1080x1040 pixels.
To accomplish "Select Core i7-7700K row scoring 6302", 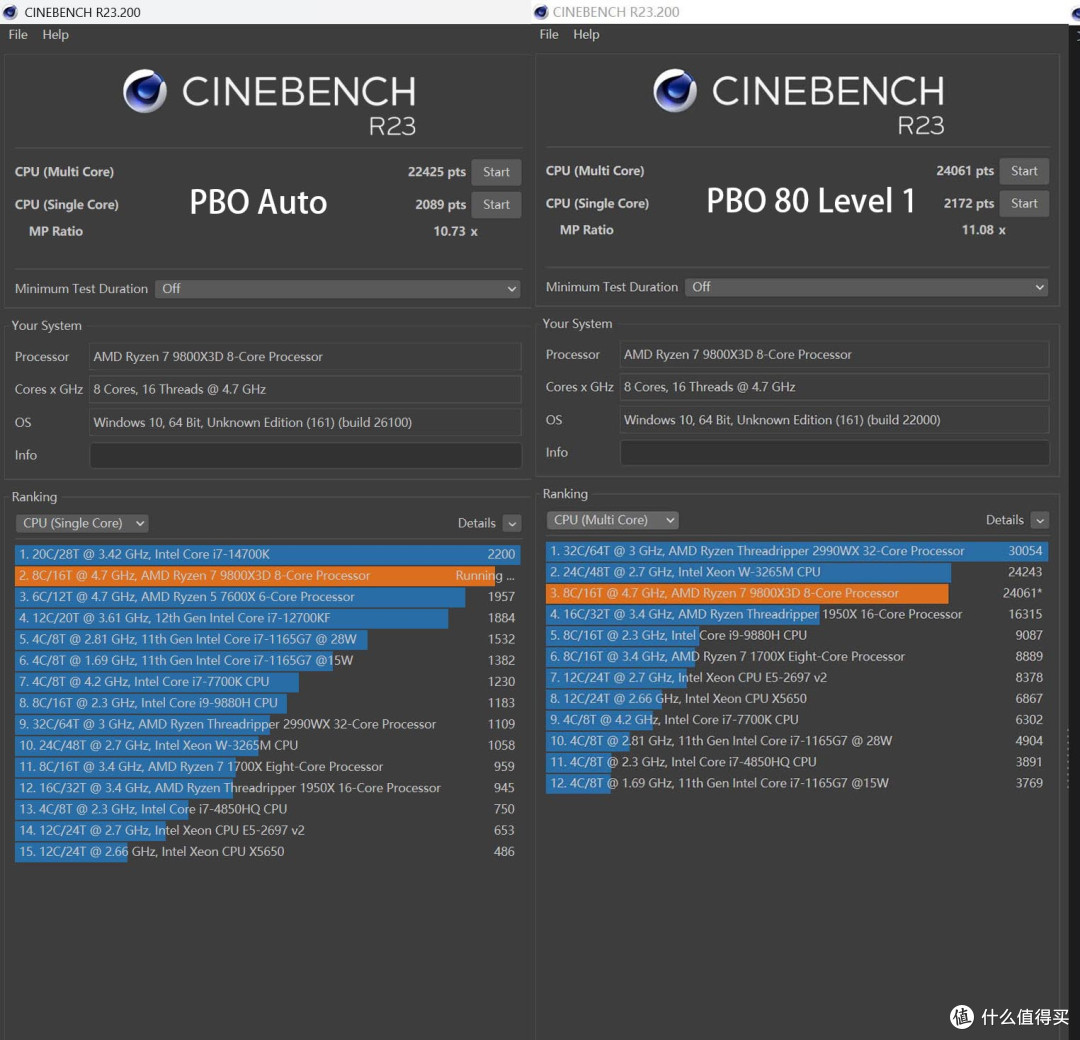I will tap(797, 720).
